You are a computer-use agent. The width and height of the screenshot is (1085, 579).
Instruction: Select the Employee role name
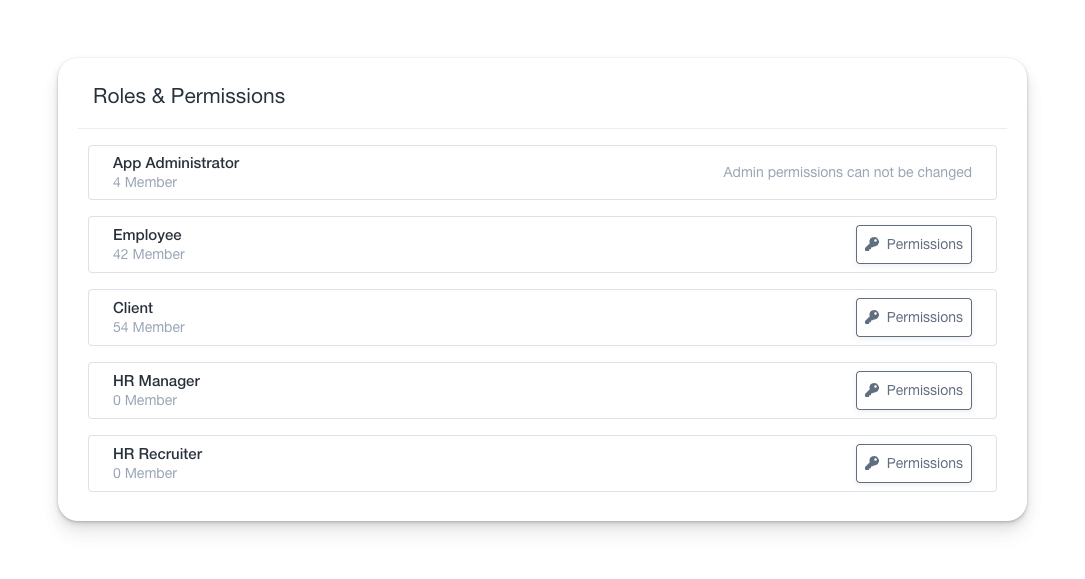(x=147, y=235)
